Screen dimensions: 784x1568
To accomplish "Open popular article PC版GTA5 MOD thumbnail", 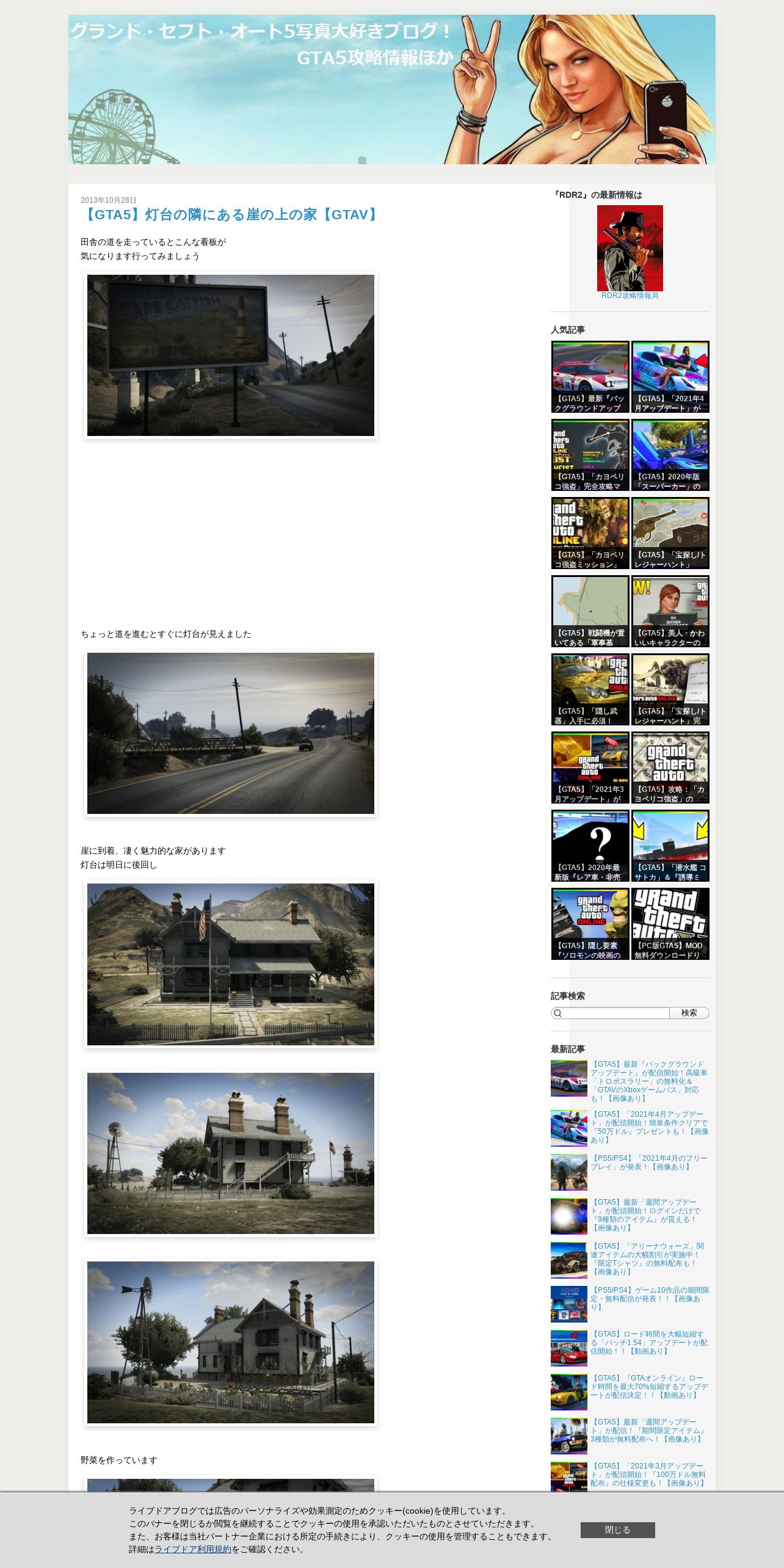I will tap(670, 924).
